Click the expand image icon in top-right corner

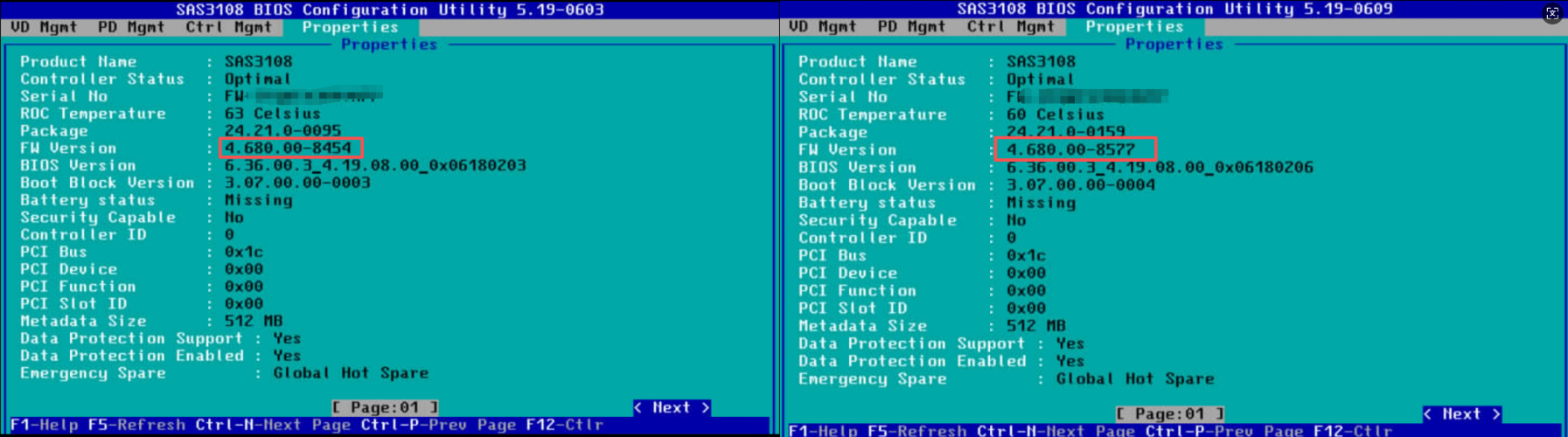coord(1551,13)
